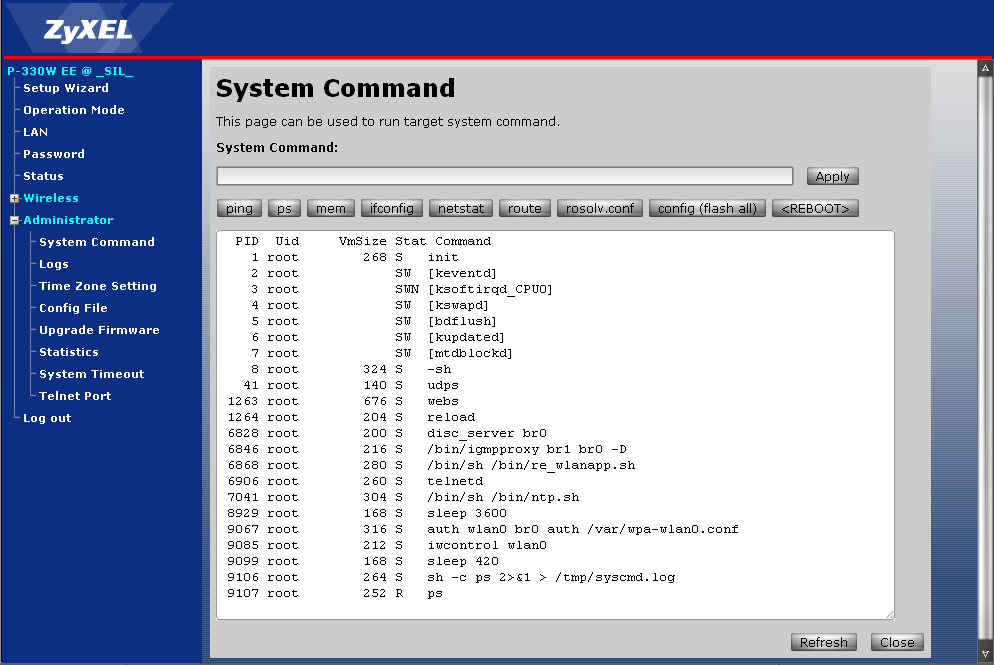The width and height of the screenshot is (994, 665).
Task: Run the ping command button
Action: coord(239,209)
